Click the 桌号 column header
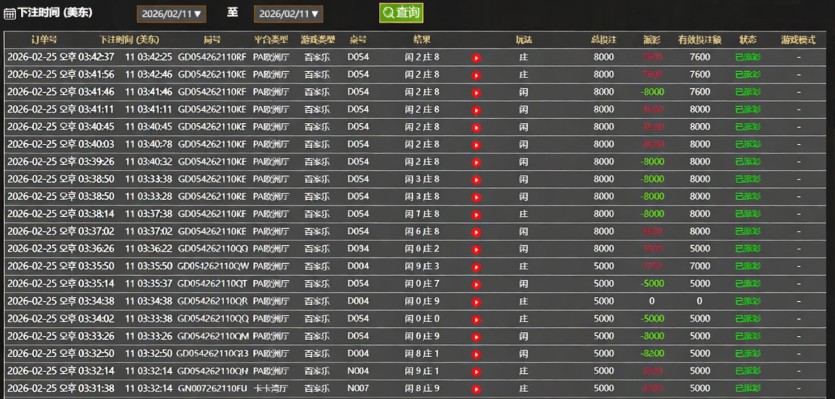This screenshot has width=835, height=399. pyautogui.click(x=358, y=40)
